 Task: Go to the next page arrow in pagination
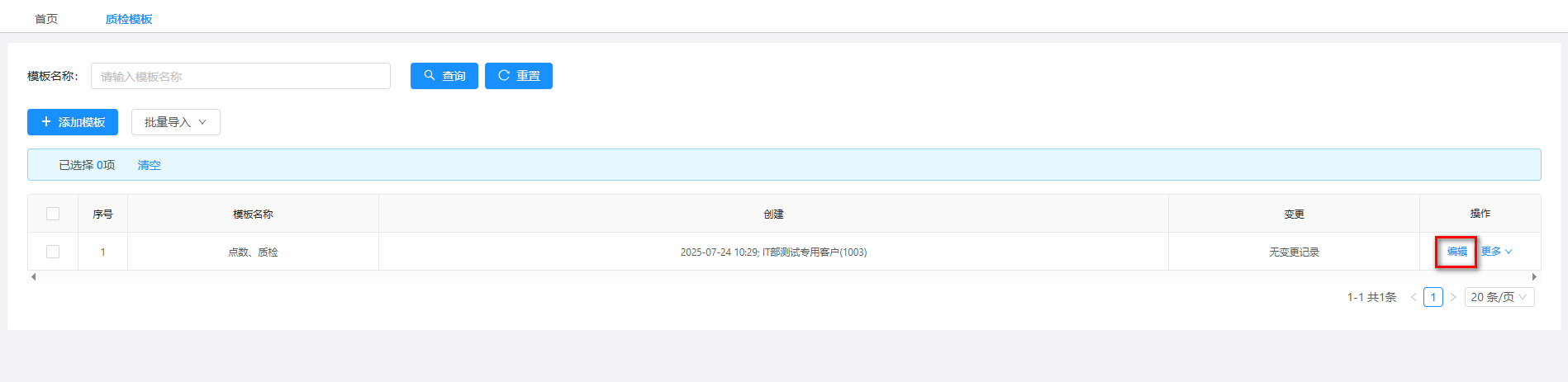[x=1453, y=297]
